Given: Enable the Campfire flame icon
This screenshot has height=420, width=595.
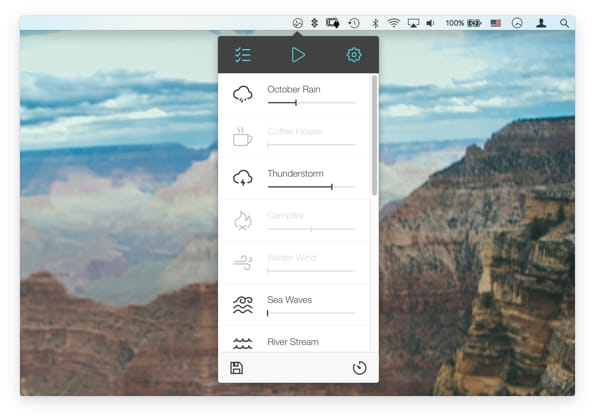Looking at the screenshot, I should click(242, 220).
